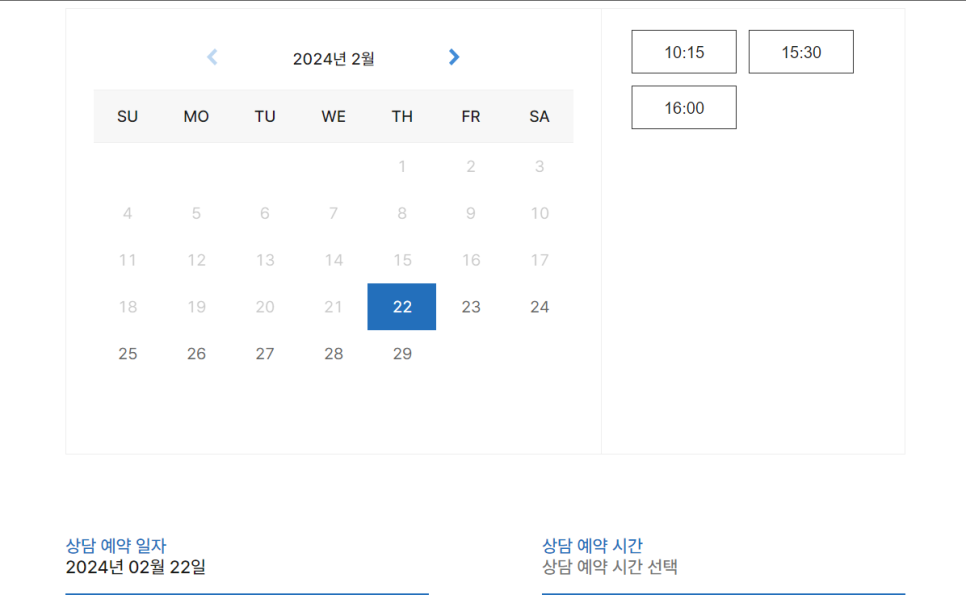The image size is (966, 595).
Task: Click the 2024년 2월 month title
Action: point(333,59)
